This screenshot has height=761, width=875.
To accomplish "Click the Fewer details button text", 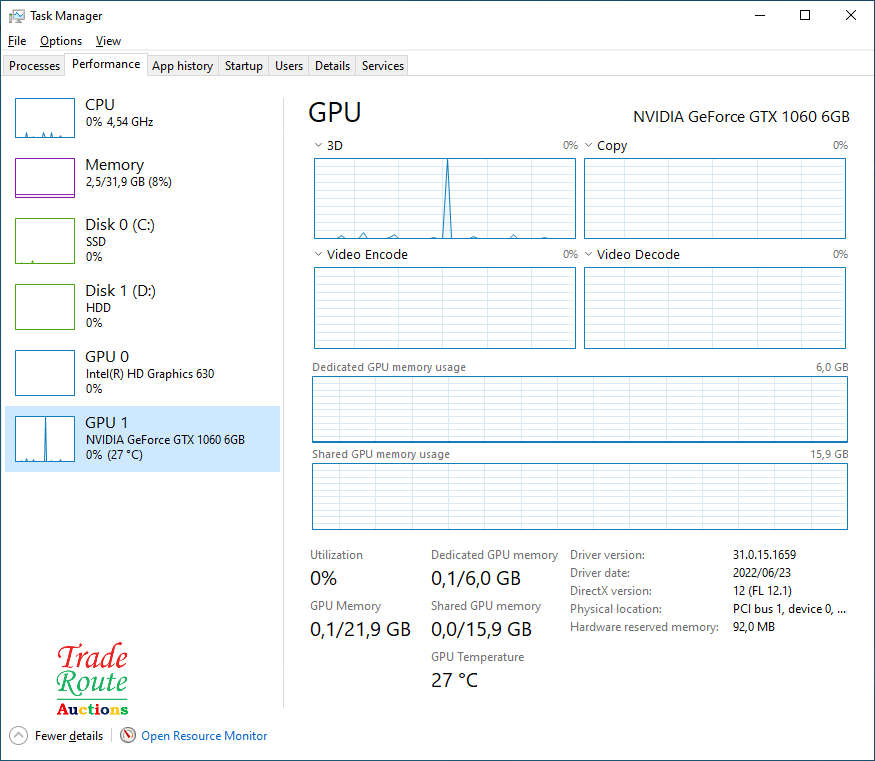I will [69, 735].
